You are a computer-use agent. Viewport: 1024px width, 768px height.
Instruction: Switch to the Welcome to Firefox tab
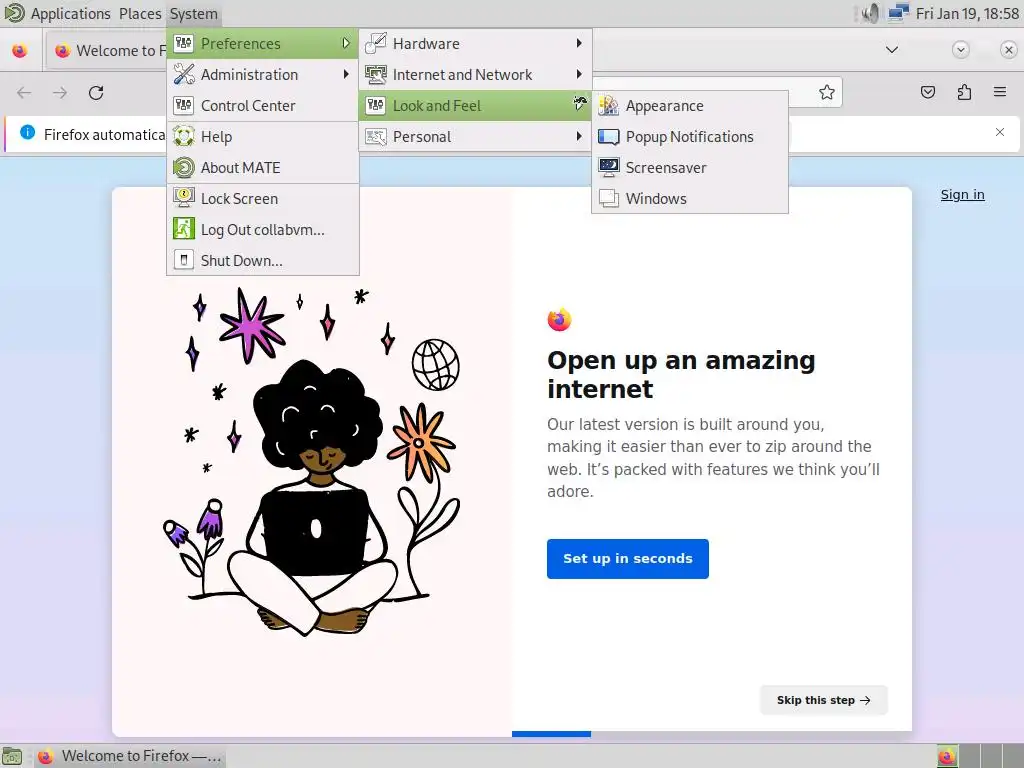click(106, 50)
